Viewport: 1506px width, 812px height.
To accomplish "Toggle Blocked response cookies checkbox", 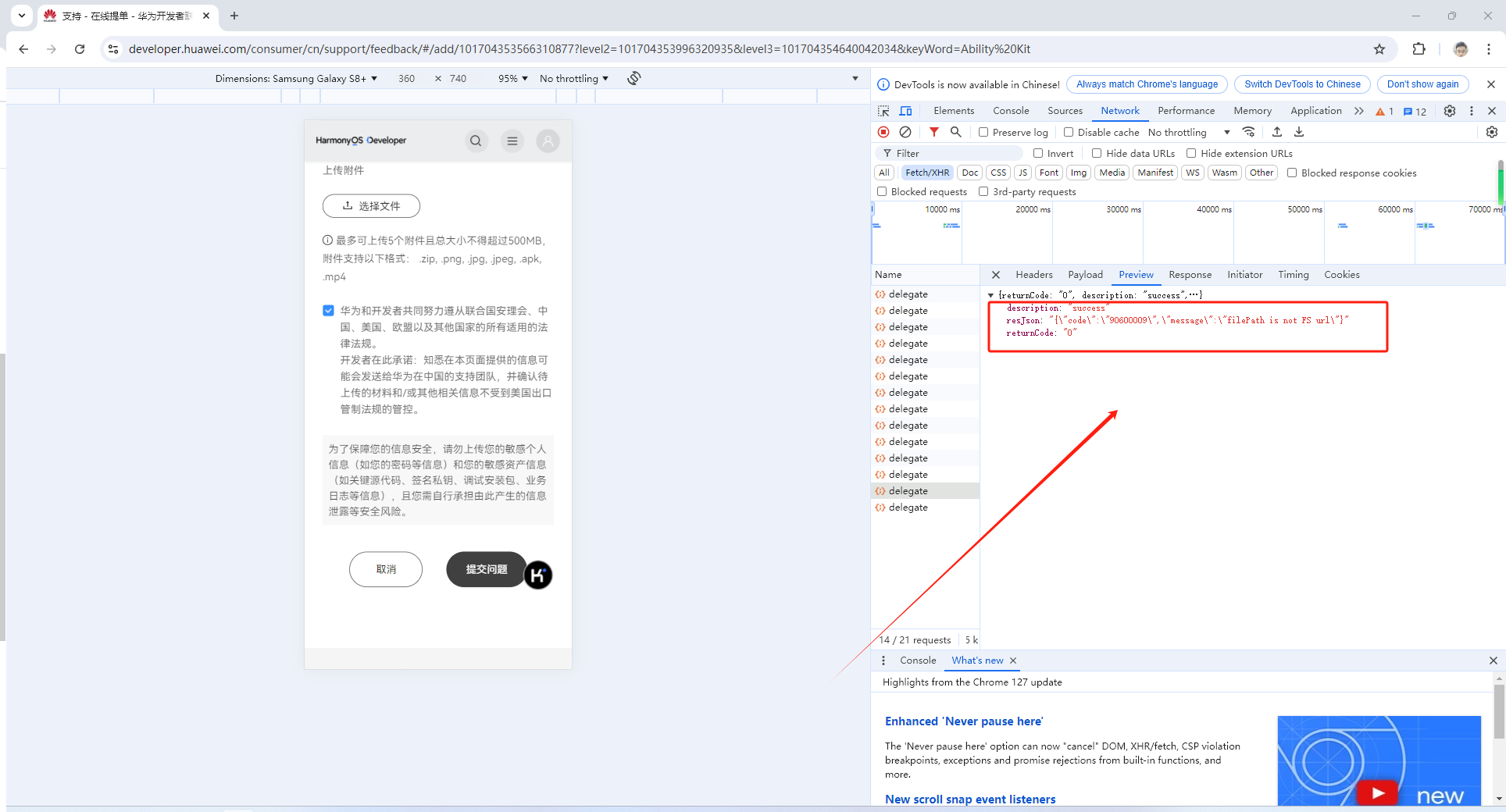I will click(x=1292, y=173).
